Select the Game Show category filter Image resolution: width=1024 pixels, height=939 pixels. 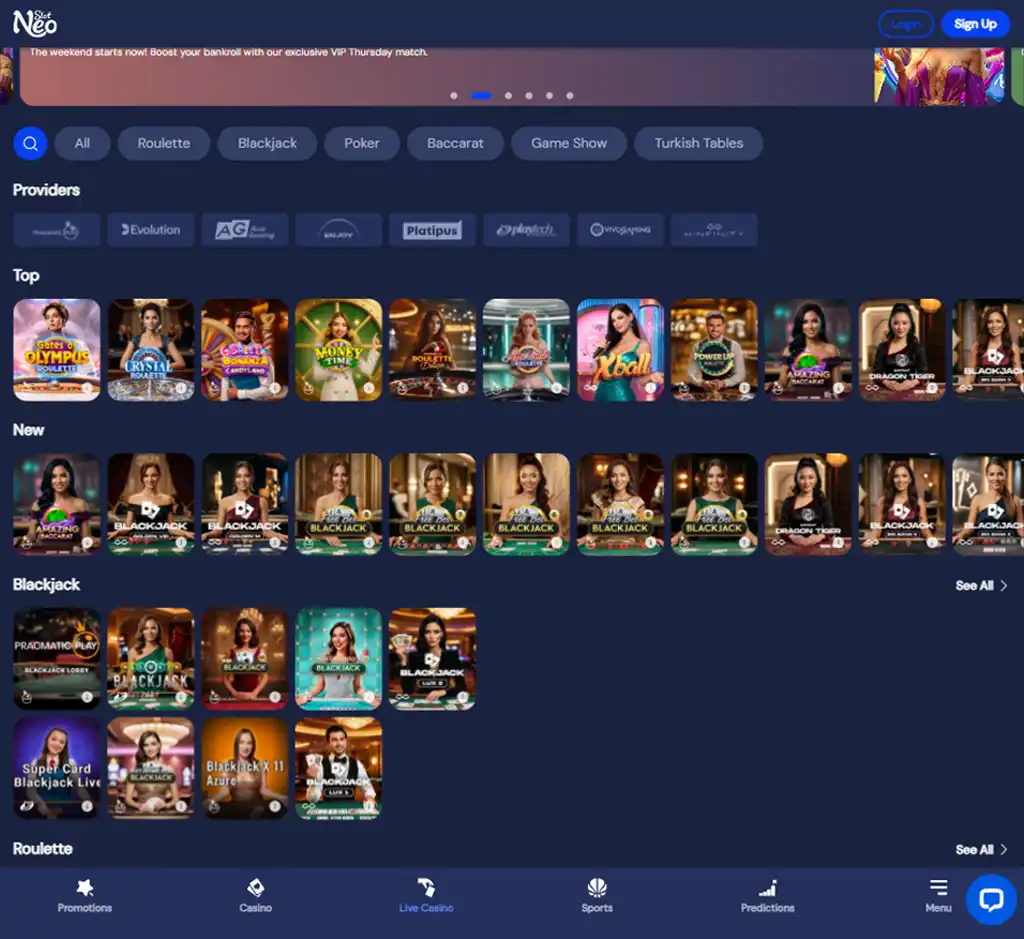point(569,143)
